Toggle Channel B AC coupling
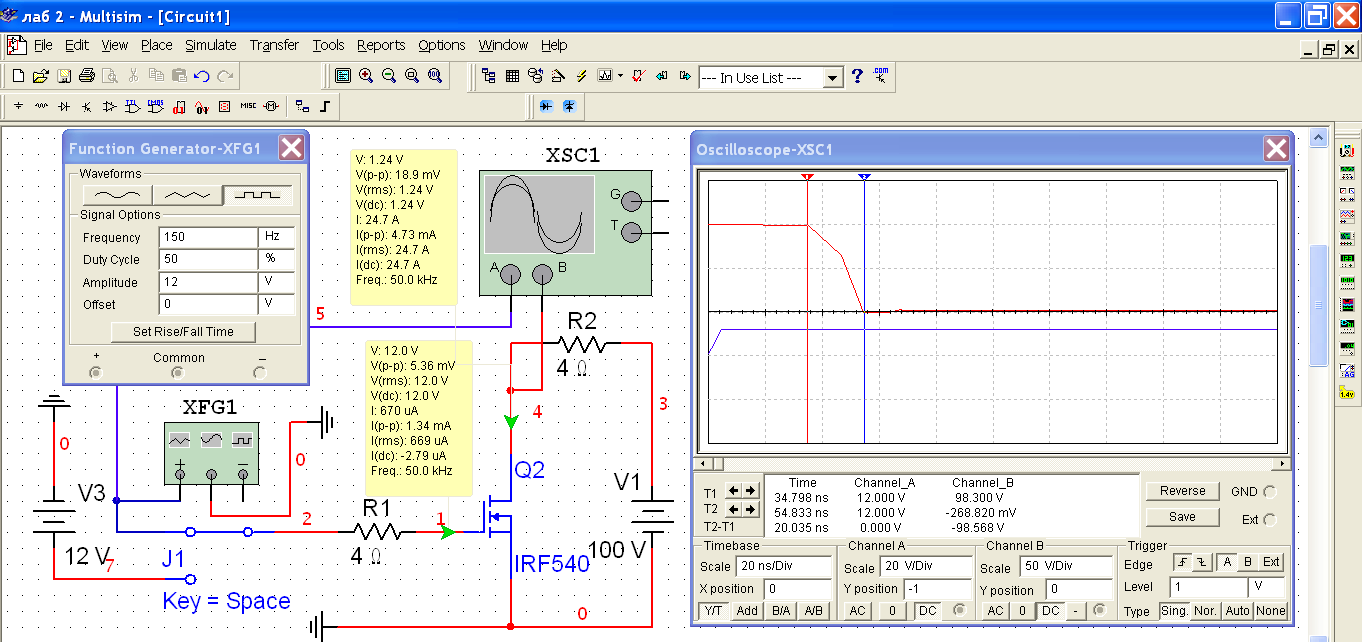The width and height of the screenshot is (1362, 642). coord(995,611)
